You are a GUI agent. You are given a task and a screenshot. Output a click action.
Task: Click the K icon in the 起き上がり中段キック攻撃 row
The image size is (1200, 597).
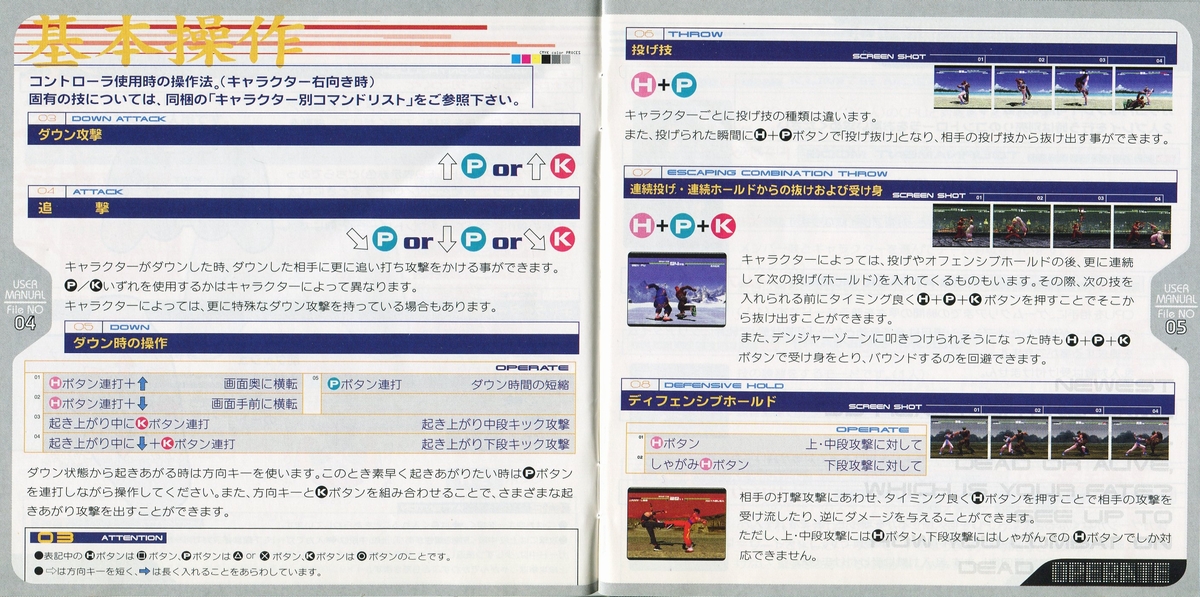coord(140,424)
